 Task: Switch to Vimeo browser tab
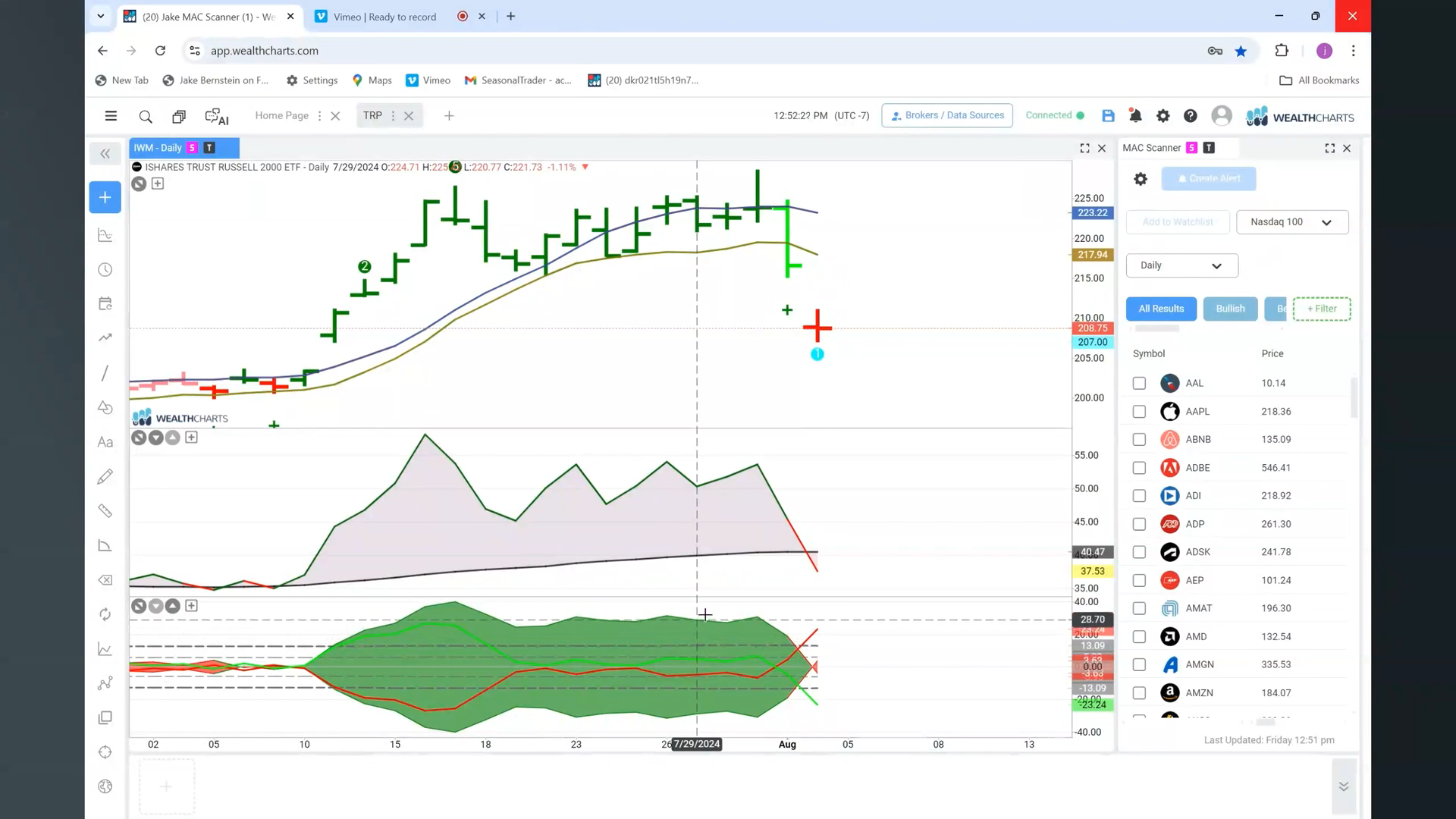[x=384, y=17]
